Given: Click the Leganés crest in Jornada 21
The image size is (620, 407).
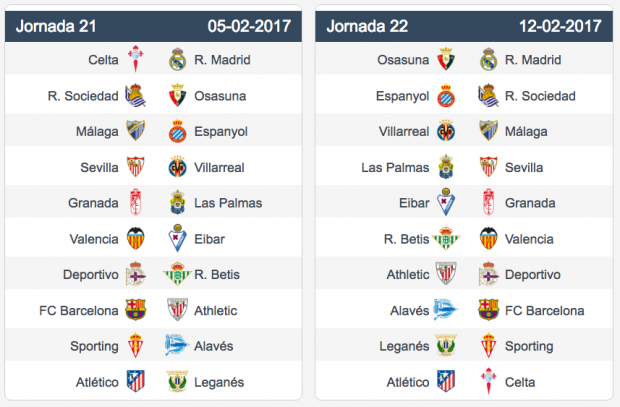Looking at the screenshot, I should (x=177, y=381).
